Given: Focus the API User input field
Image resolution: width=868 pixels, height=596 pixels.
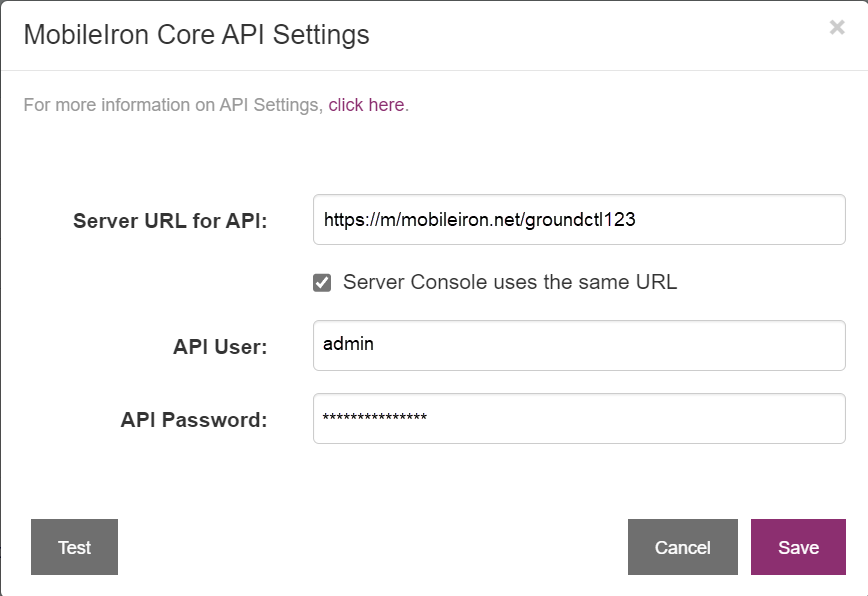Looking at the screenshot, I should tap(579, 345).
